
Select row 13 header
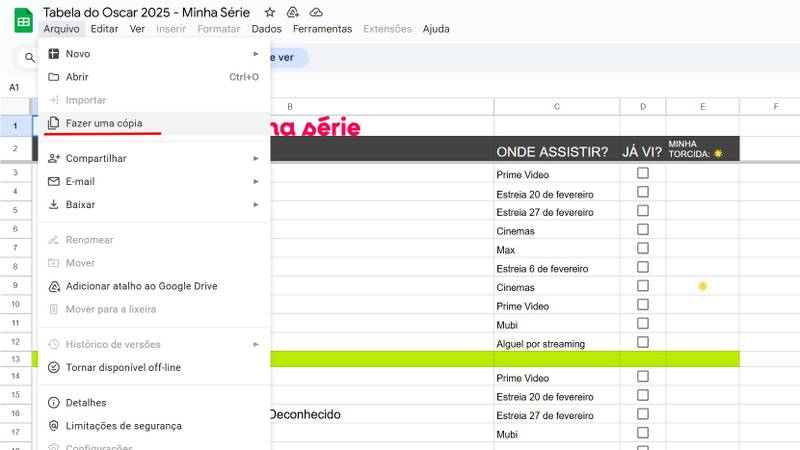[15, 359]
